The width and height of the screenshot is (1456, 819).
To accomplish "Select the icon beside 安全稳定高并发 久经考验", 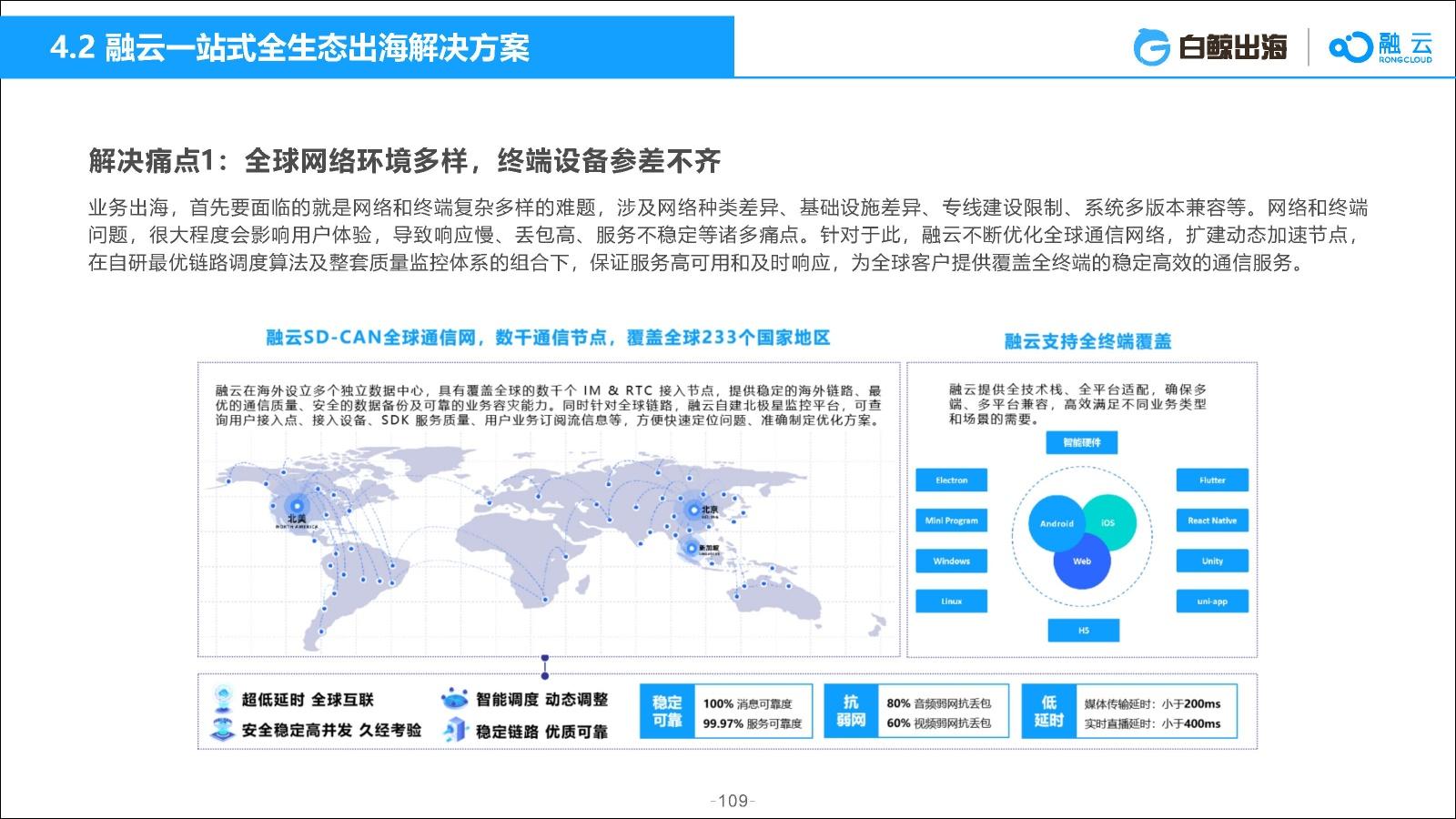I will tap(223, 730).
